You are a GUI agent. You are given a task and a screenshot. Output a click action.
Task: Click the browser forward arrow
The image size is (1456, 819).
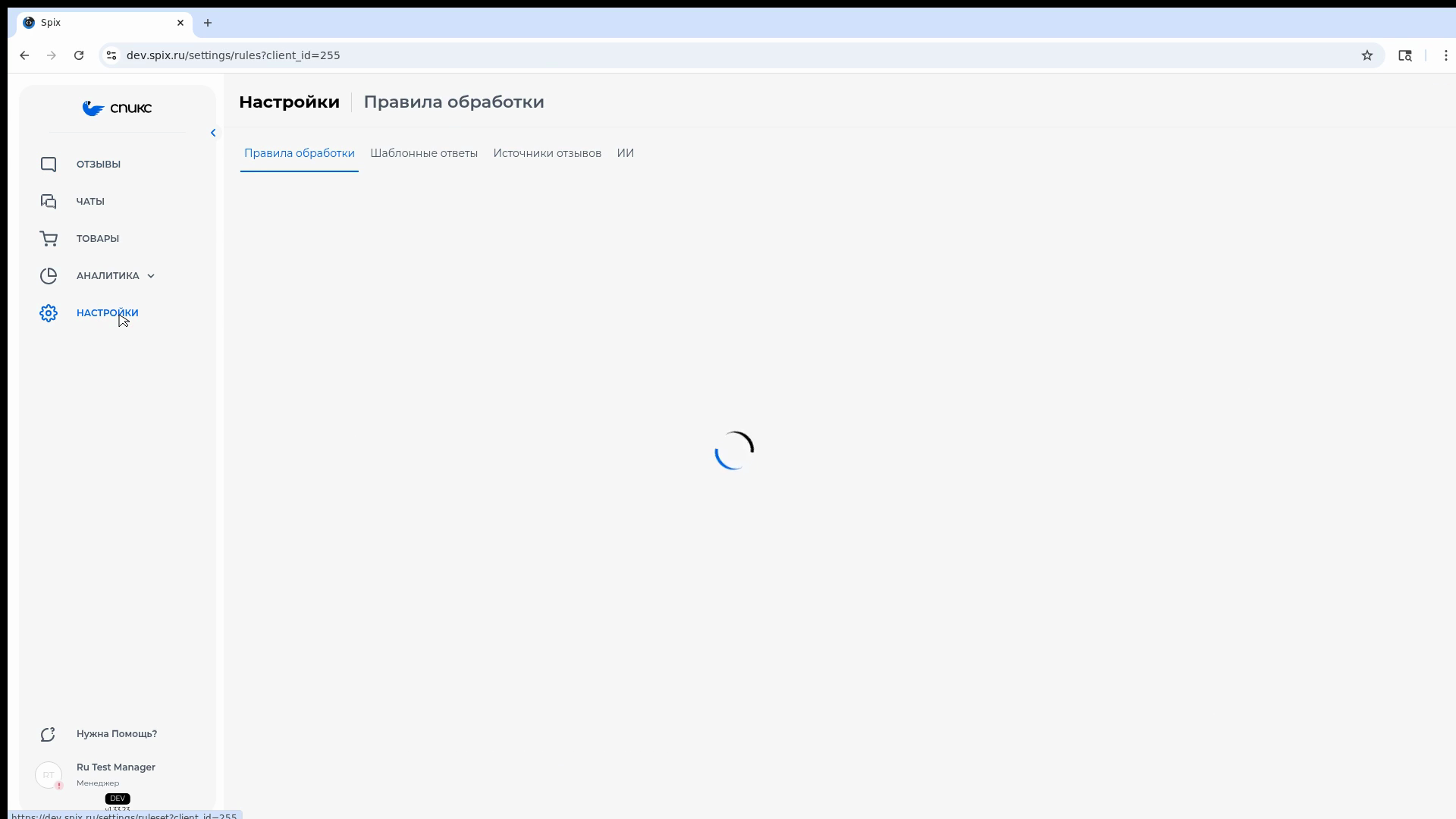[52, 55]
